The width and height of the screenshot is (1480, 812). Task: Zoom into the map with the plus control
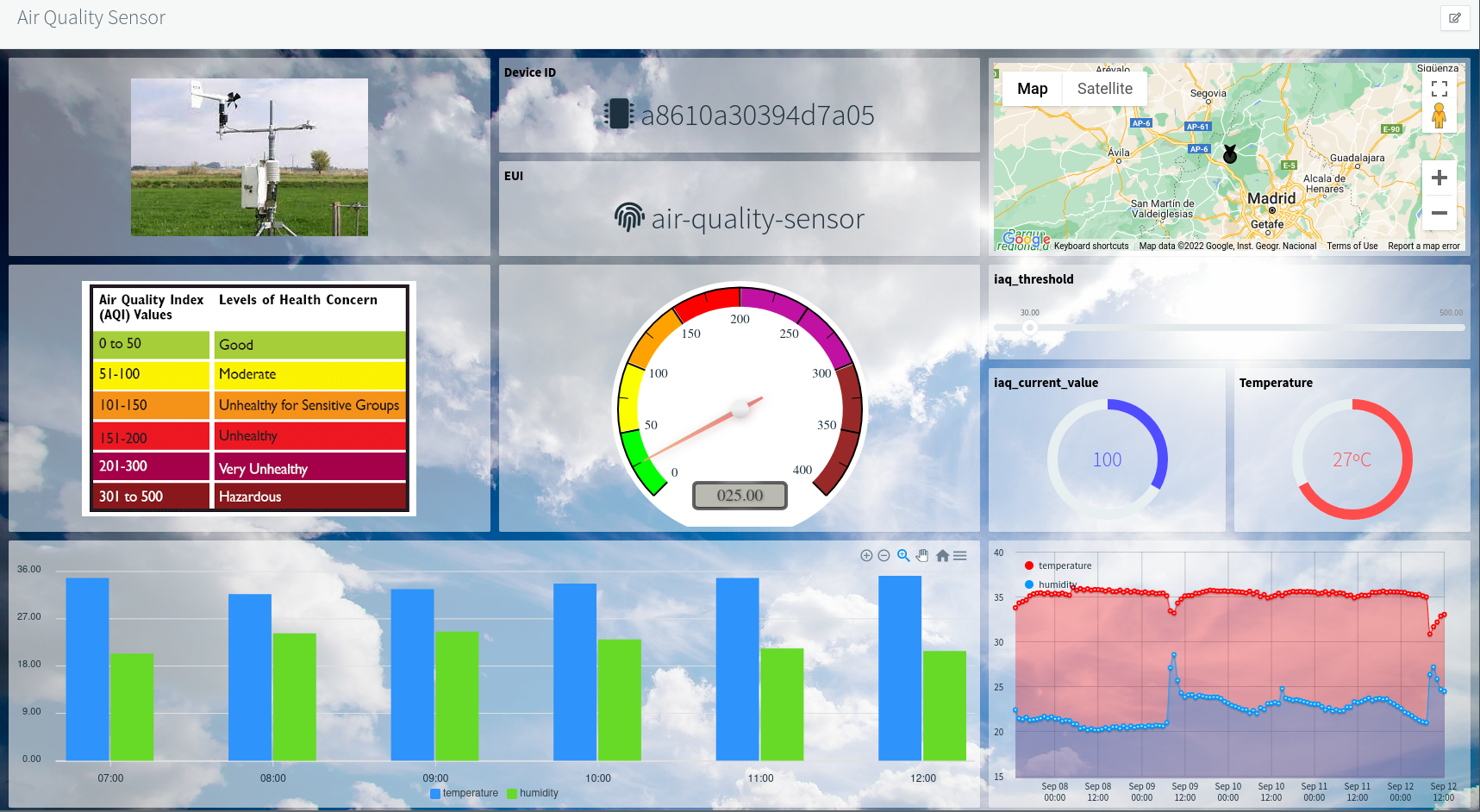click(1439, 178)
